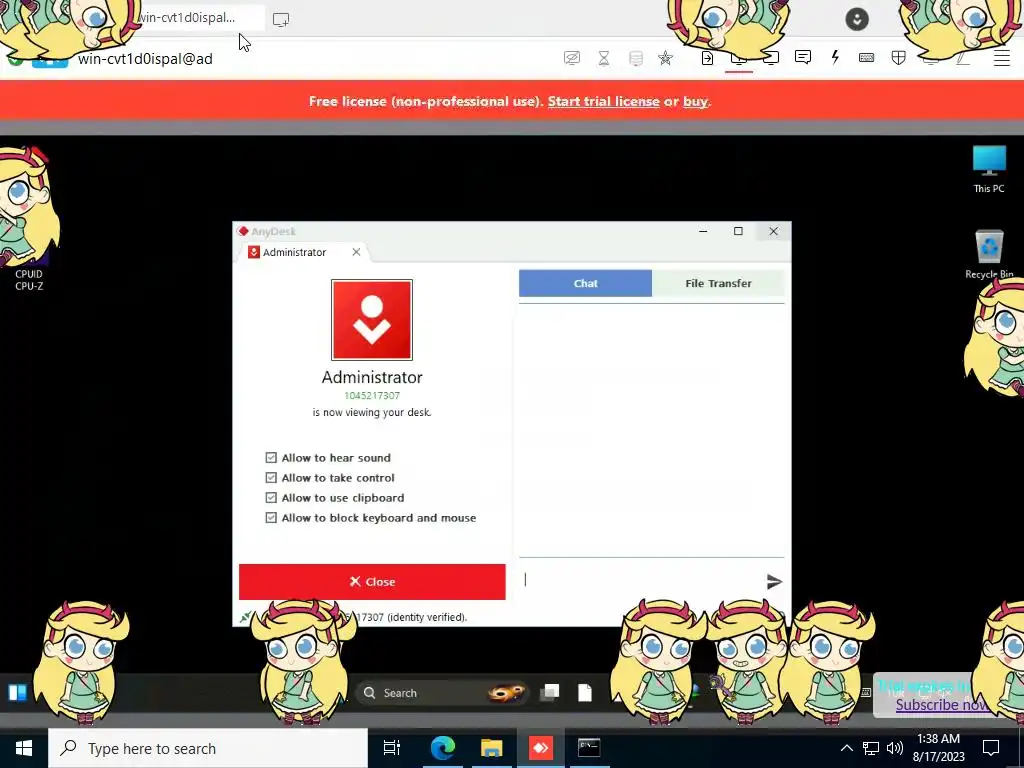
Task: Click the buy link in banner
Action: tap(695, 101)
